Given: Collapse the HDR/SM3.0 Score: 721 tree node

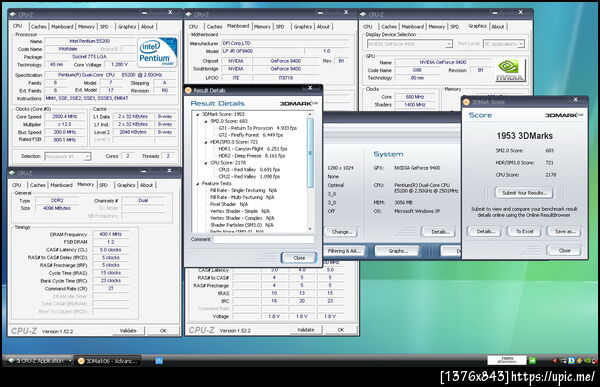Looking at the screenshot, I should coord(205,142).
